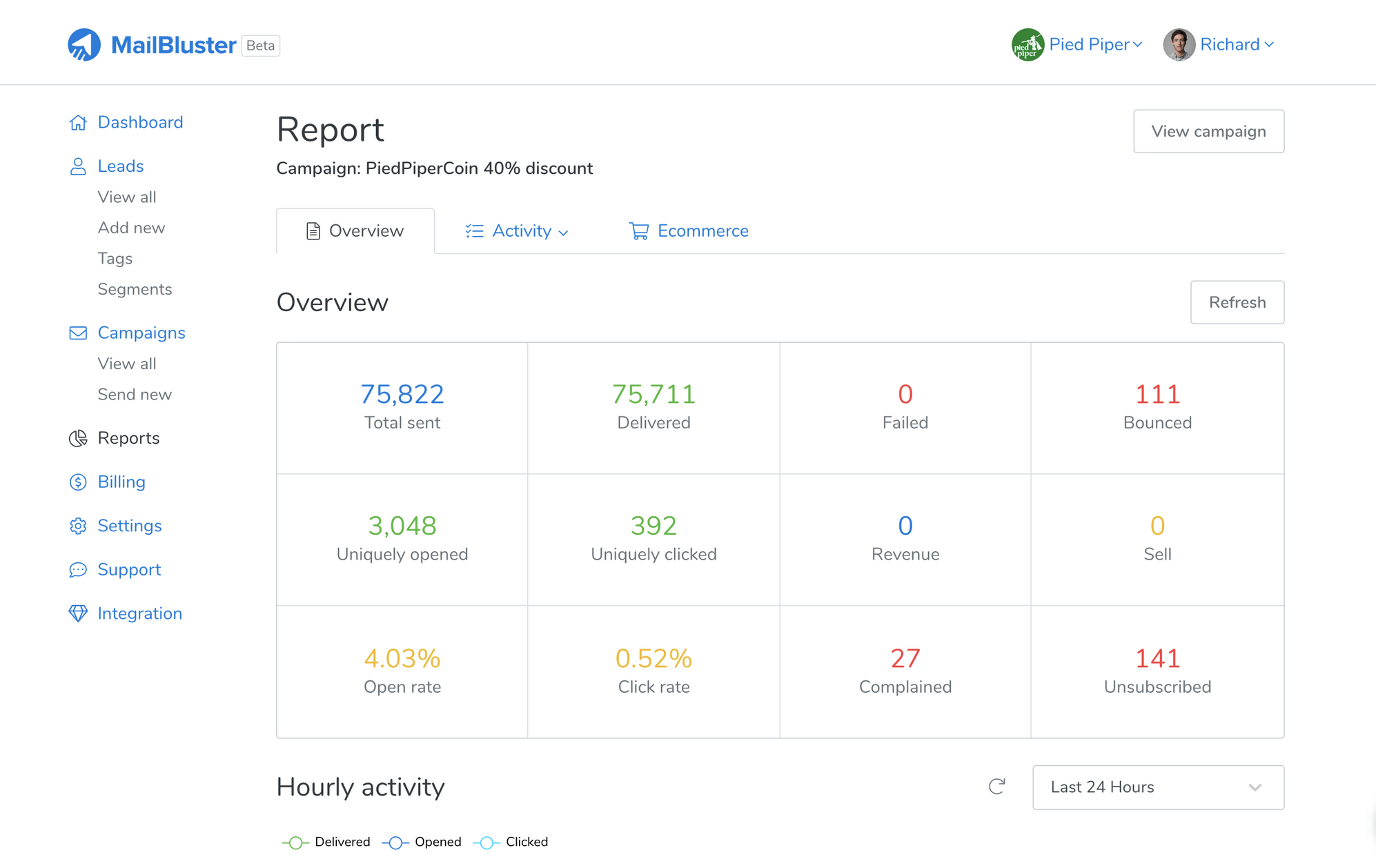Open the Leads section link
The width and height of the screenshot is (1376, 868).
tap(121, 166)
